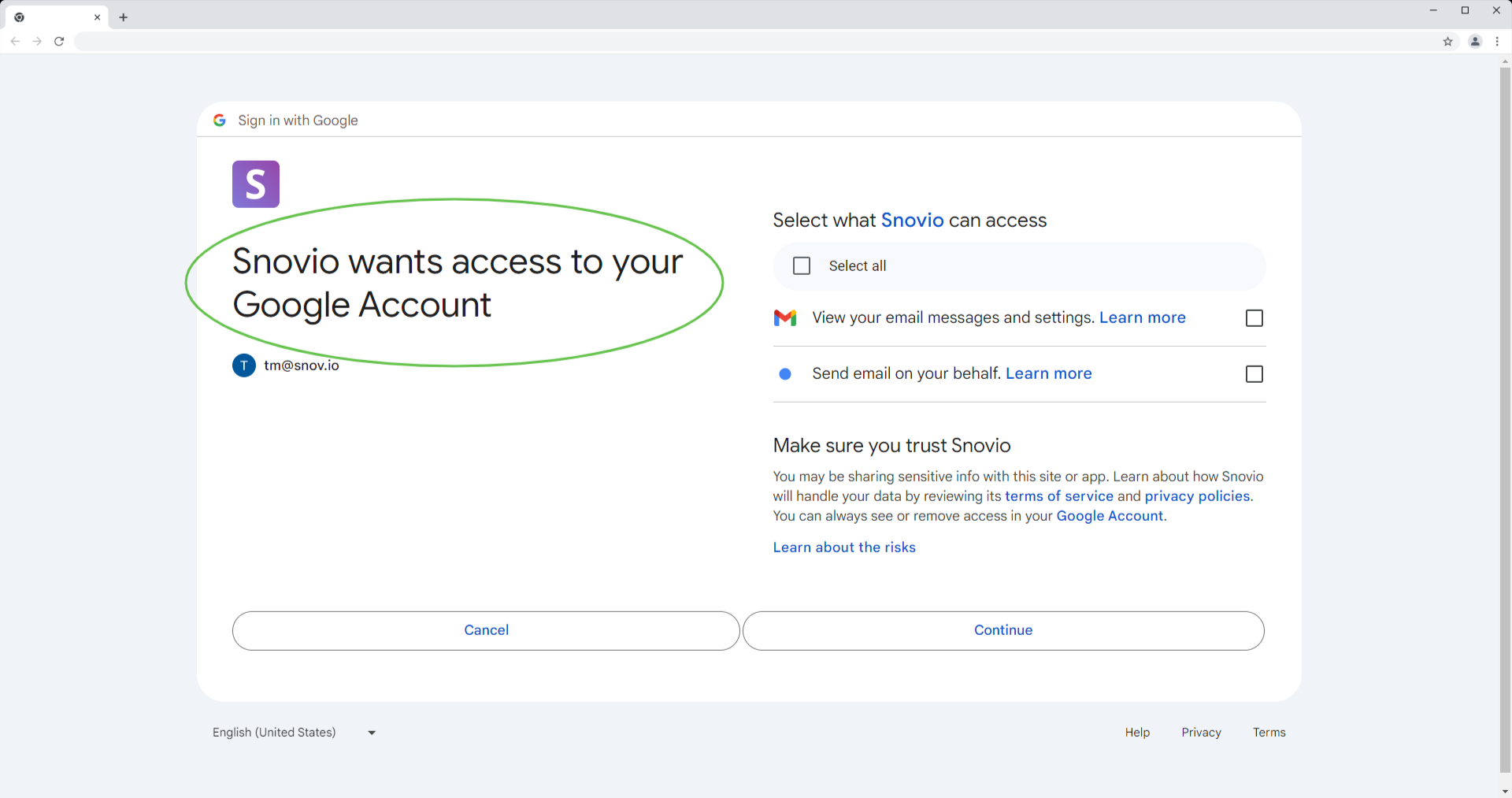Enable View your email messages checkbox
This screenshot has width=1512, height=798.
(x=1254, y=318)
